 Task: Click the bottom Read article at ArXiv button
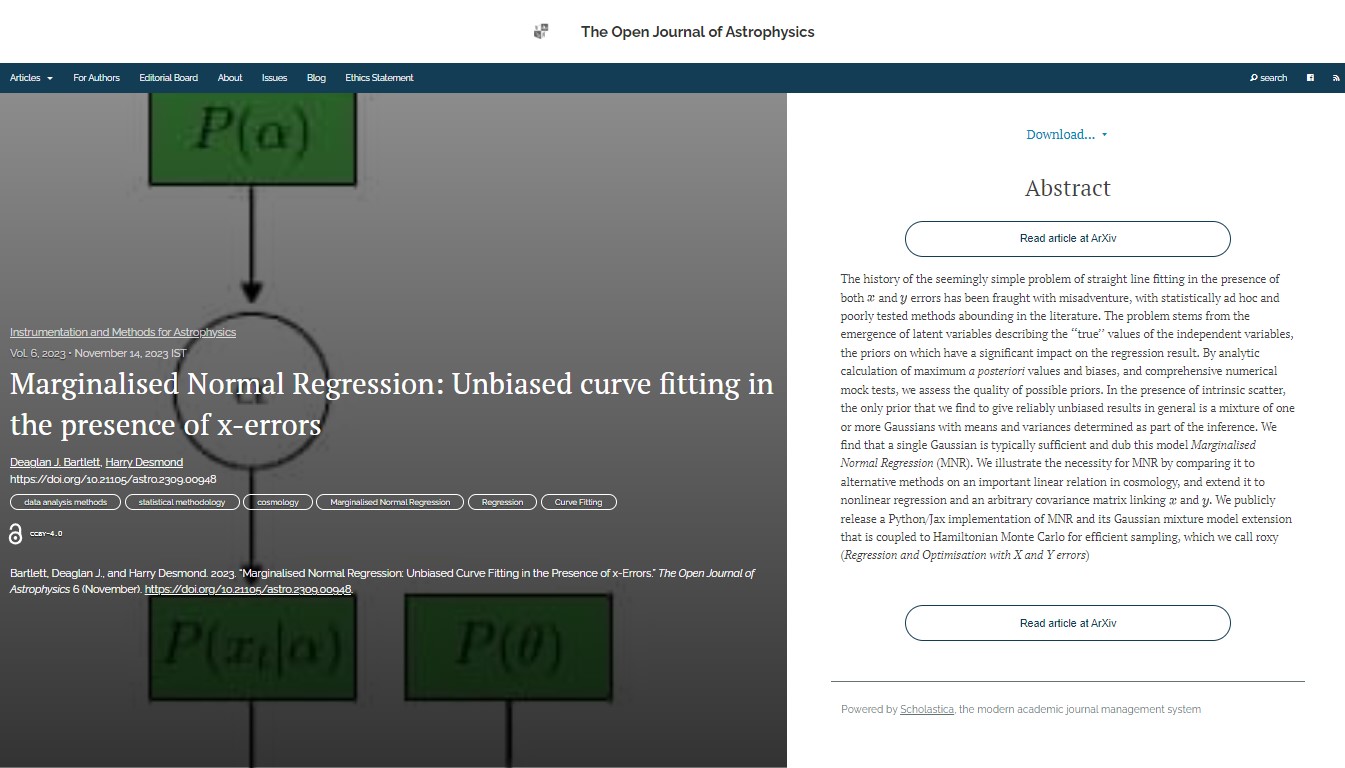(x=1067, y=623)
